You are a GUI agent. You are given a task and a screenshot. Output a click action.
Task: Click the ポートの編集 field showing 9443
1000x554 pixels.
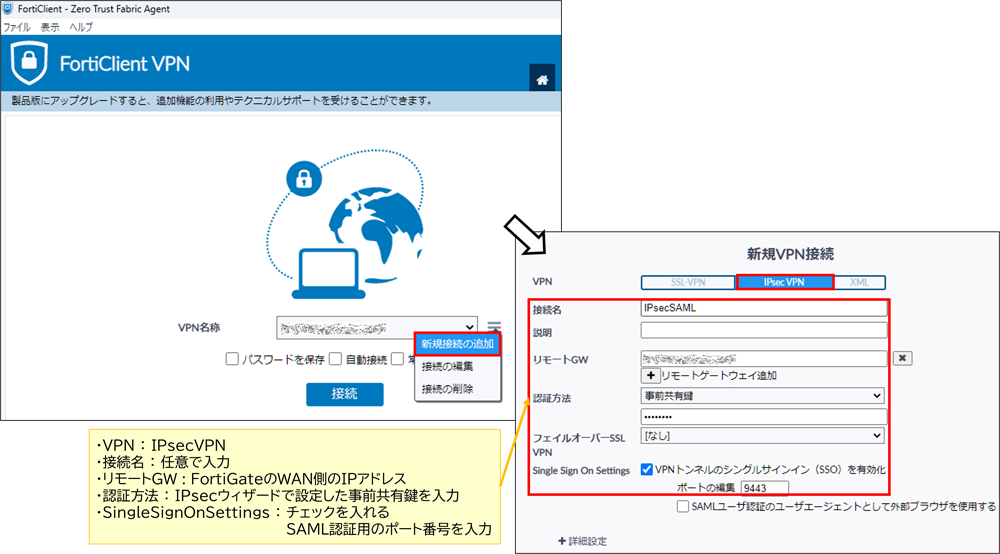tap(765, 488)
